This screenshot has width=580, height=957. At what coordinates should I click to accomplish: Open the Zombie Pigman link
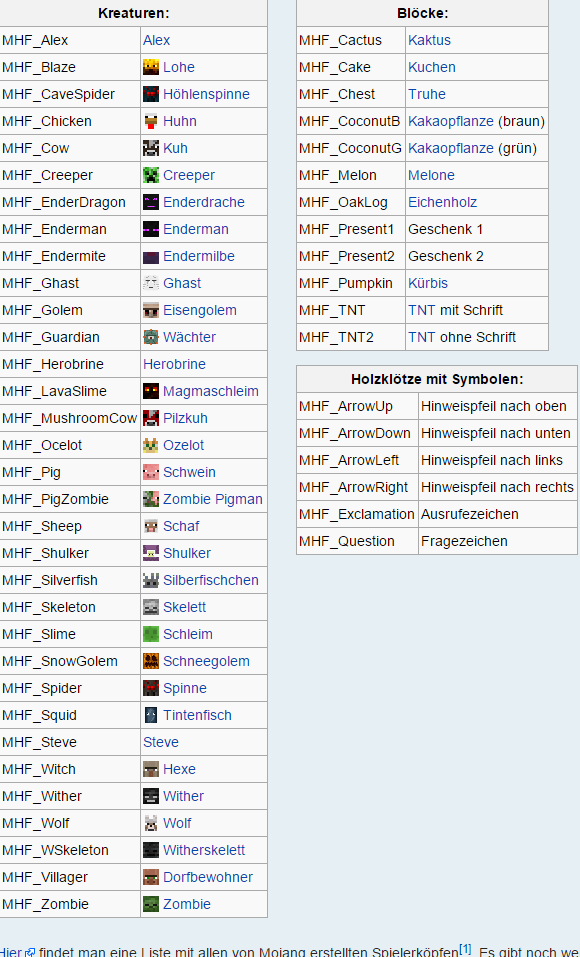[x=212, y=499]
